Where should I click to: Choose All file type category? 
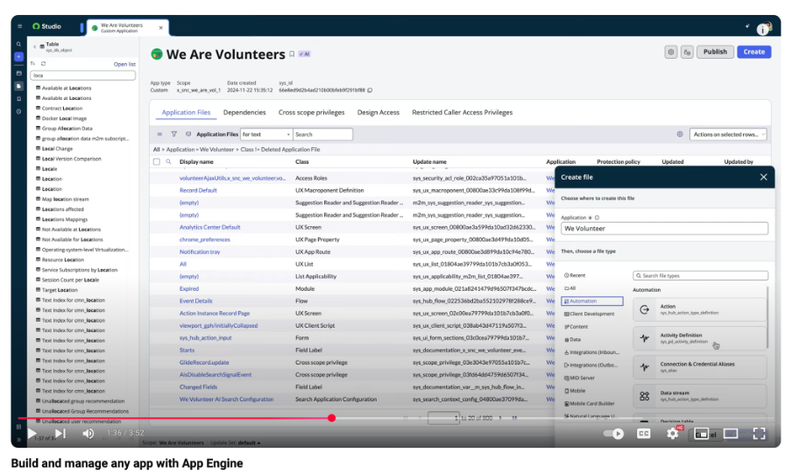click(x=570, y=288)
